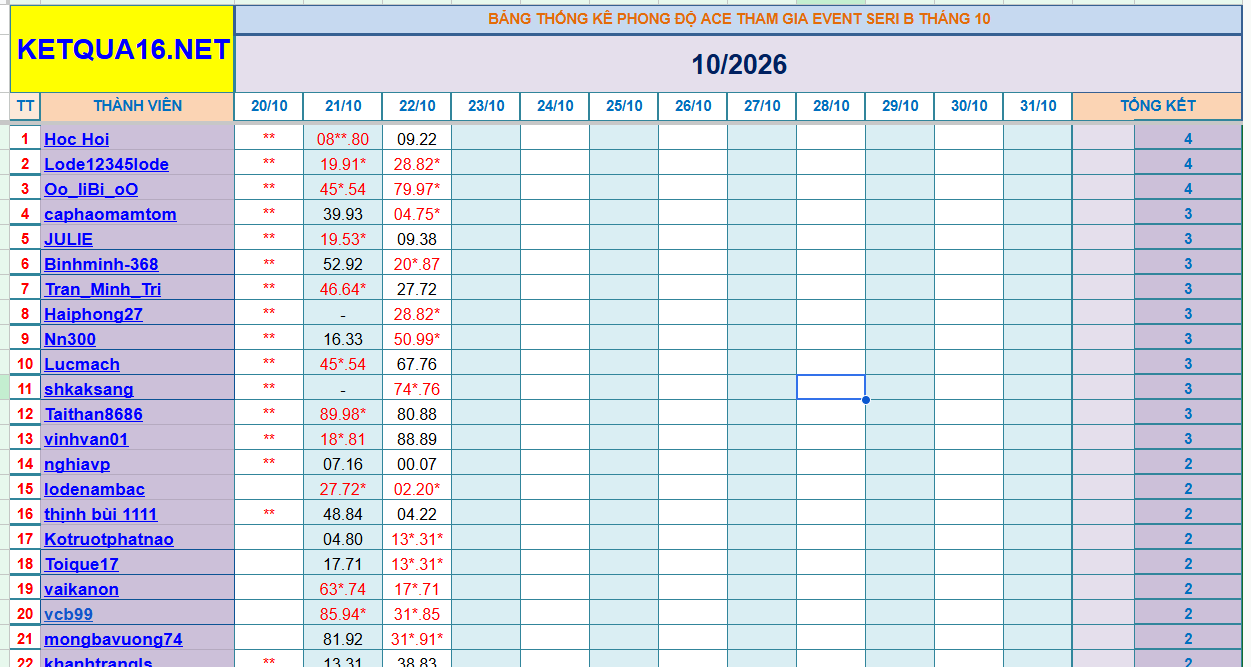Select the cell containing 85.94*
The height and width of the screenshot is (667, 1251).
point(343,614)
